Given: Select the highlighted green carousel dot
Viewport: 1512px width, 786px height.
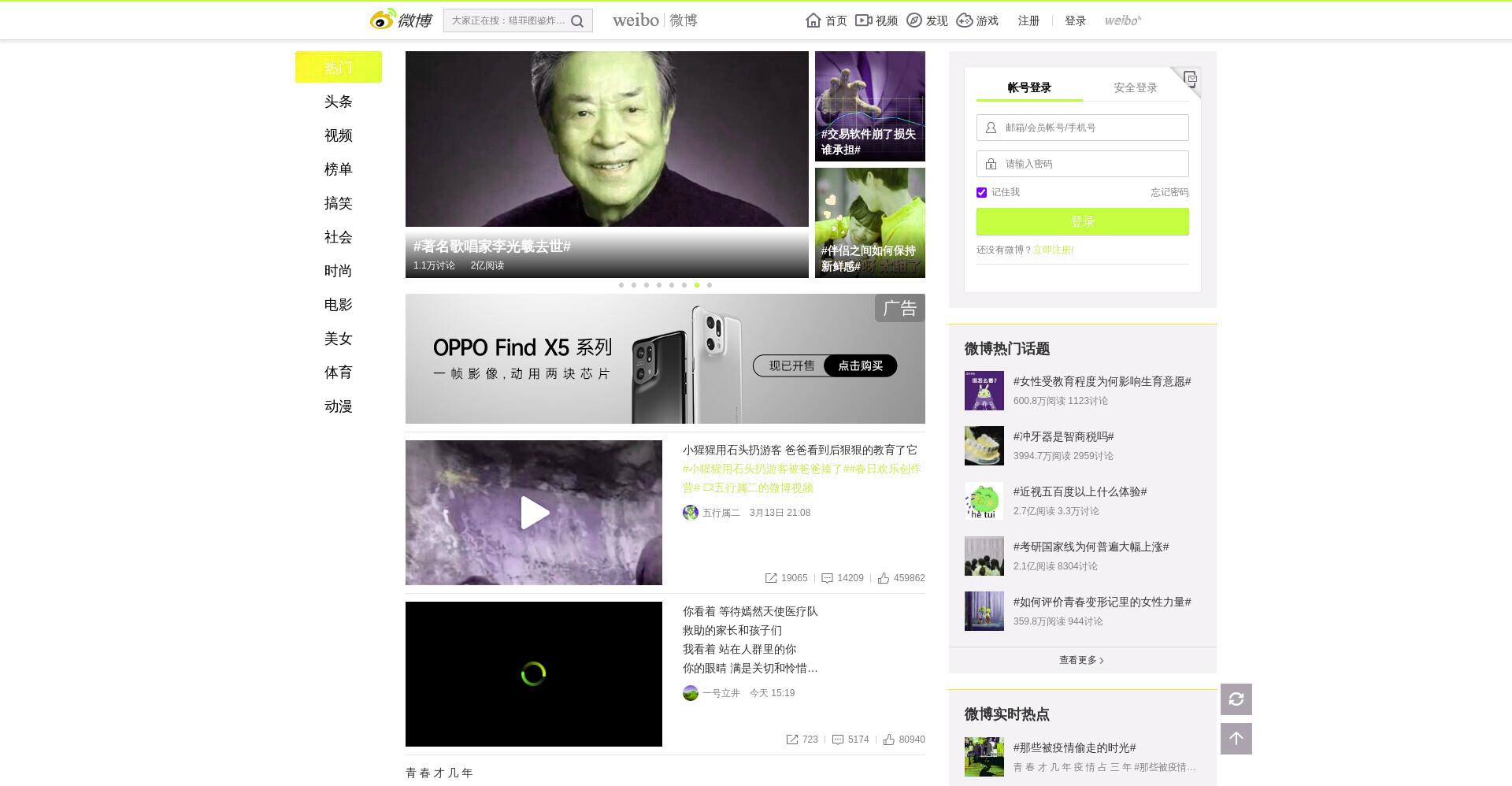Looking at the screenshot, I should (697, 285).
